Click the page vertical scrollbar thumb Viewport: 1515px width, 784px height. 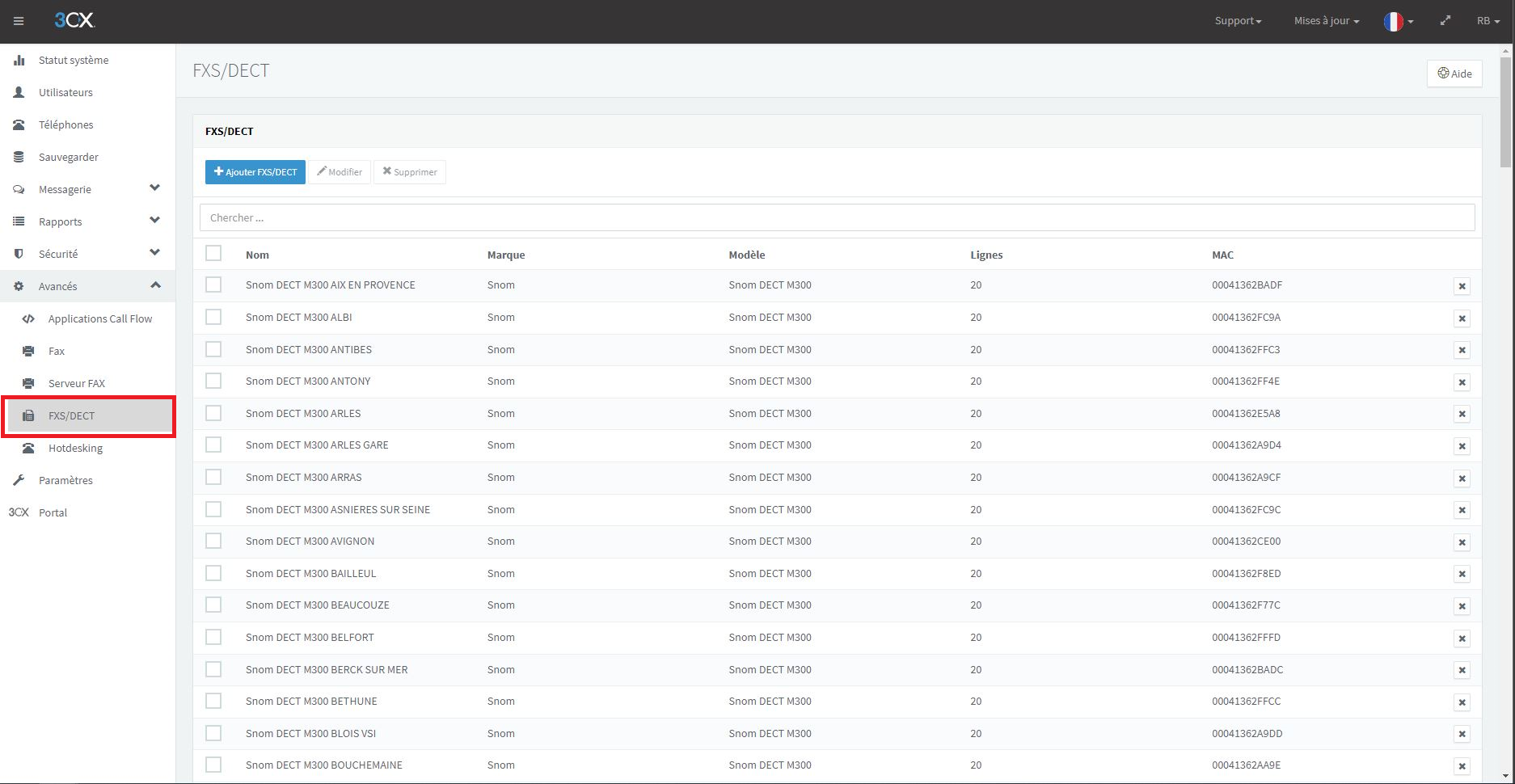click(x=1505, y=112)
